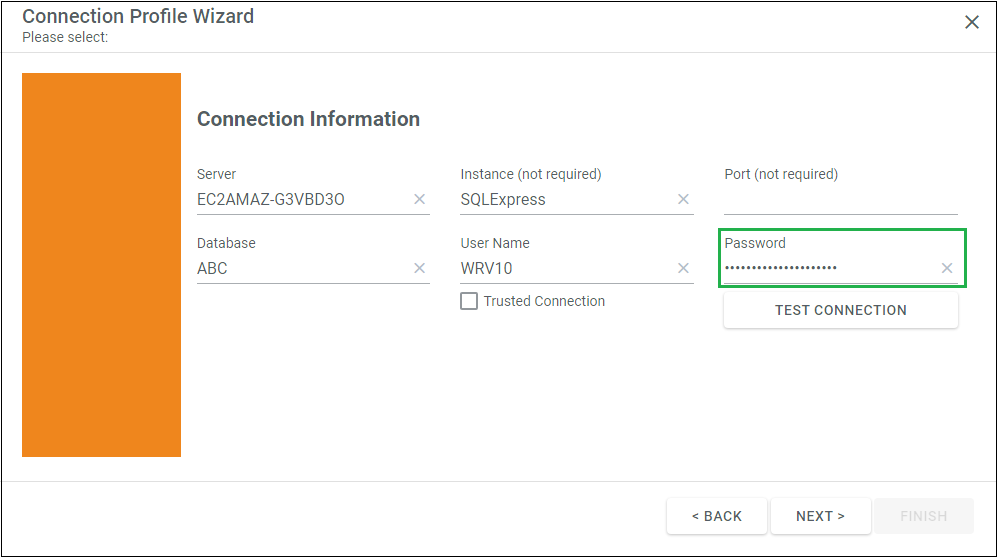997x557 pixels.
Task: Click the greyed-out FINISH button
Action: tap(924, 516)
